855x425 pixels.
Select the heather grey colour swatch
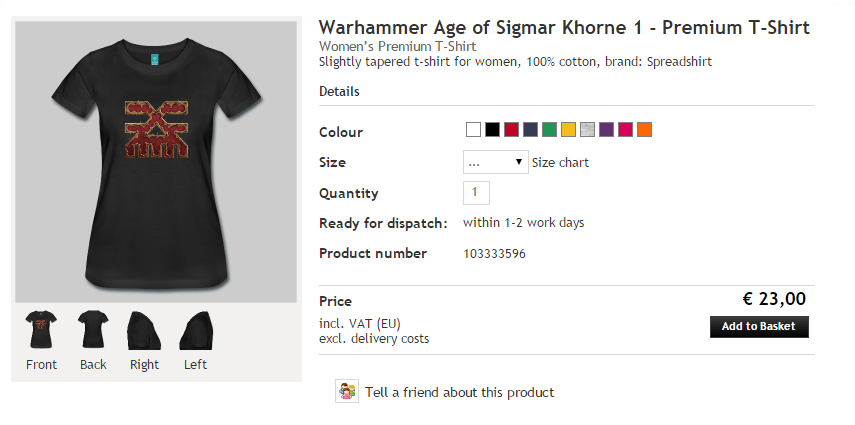click(x=587, y=129)
